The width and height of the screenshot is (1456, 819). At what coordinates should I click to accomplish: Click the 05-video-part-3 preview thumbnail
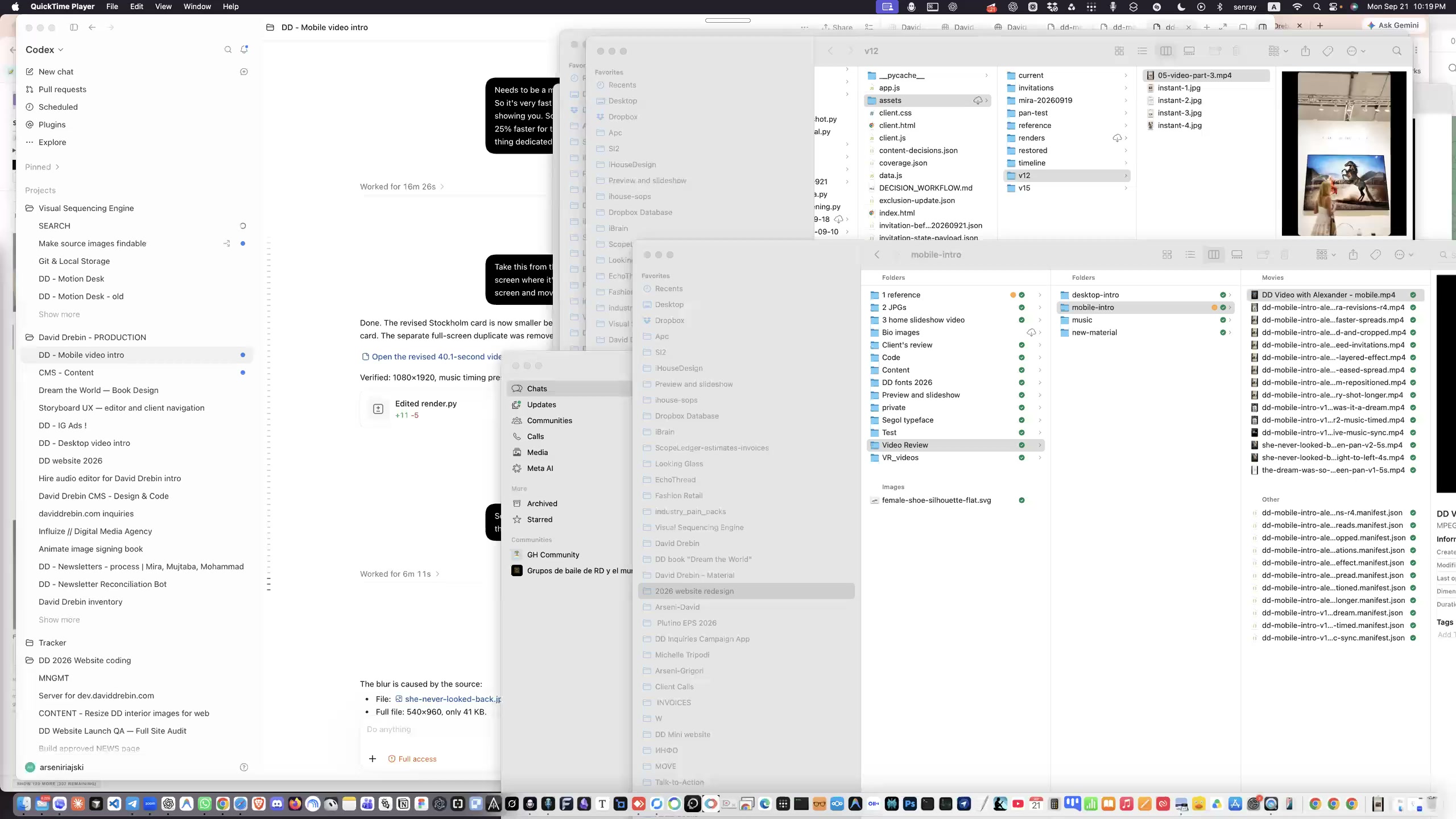(1343, 153)
